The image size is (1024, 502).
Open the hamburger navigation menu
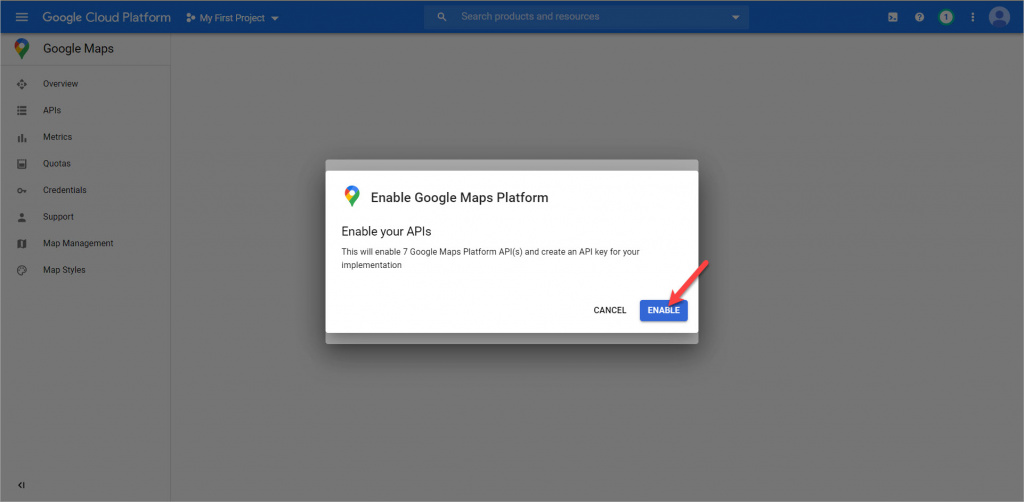[21, 17]
